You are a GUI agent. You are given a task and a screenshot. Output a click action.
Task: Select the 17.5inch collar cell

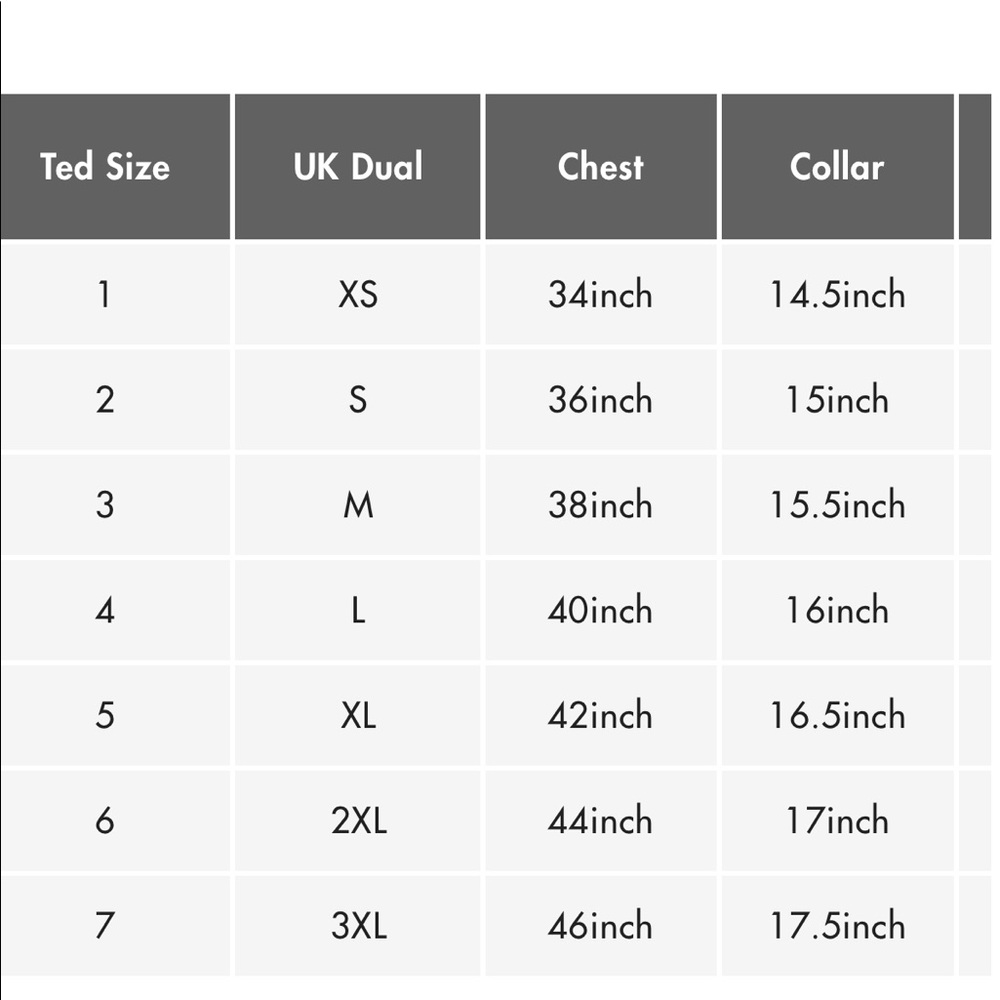pyautogui.click(x=837, y=925)
